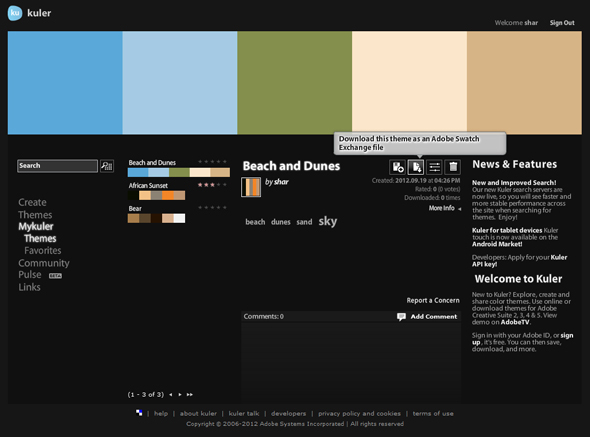
Task: Click Sign Out link
Action: pyautogui.click(x=562, y=23)
